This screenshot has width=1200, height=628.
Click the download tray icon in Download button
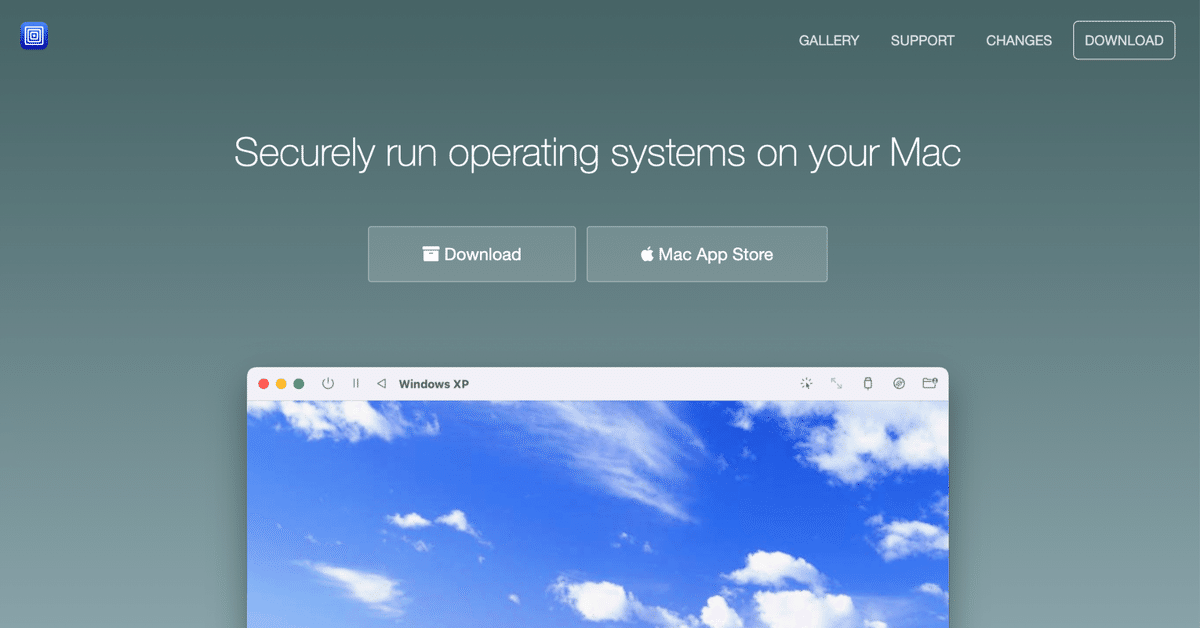coord(433,254)
